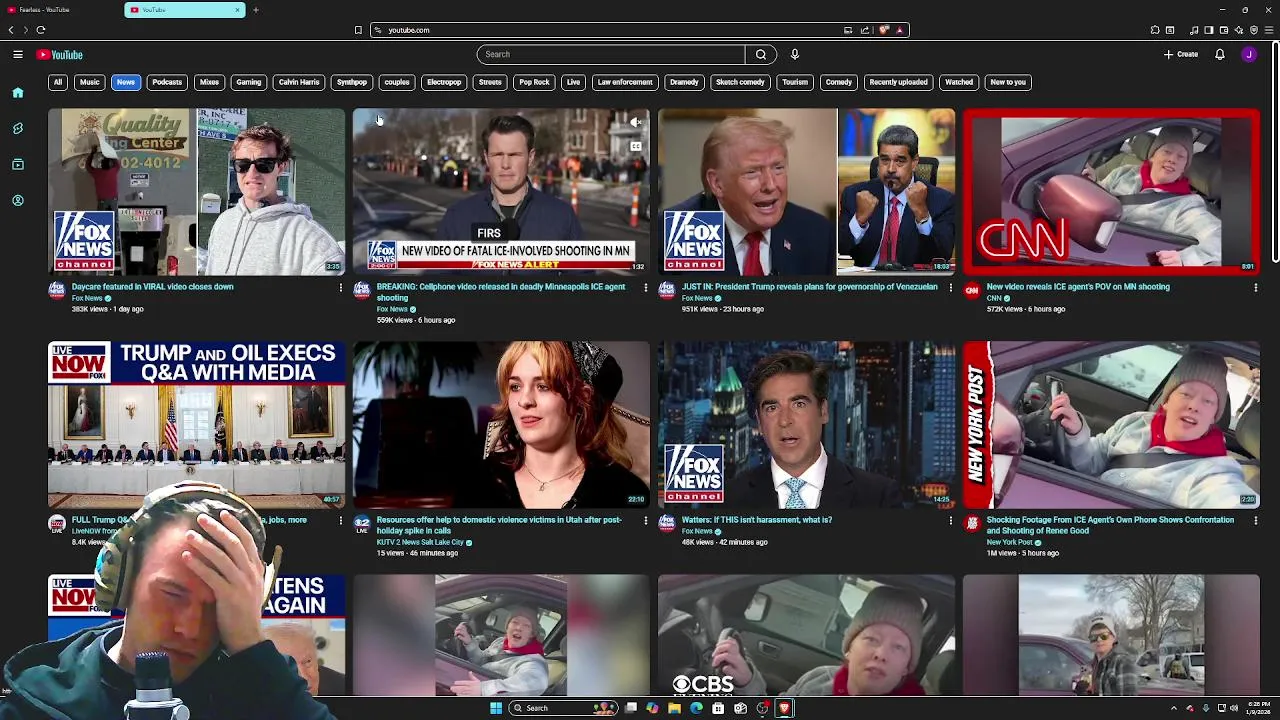Play the KUTV domestic violence resources thumbnail
The height and width of the screenshot is (720, 1280).
(x=501, y=425)
